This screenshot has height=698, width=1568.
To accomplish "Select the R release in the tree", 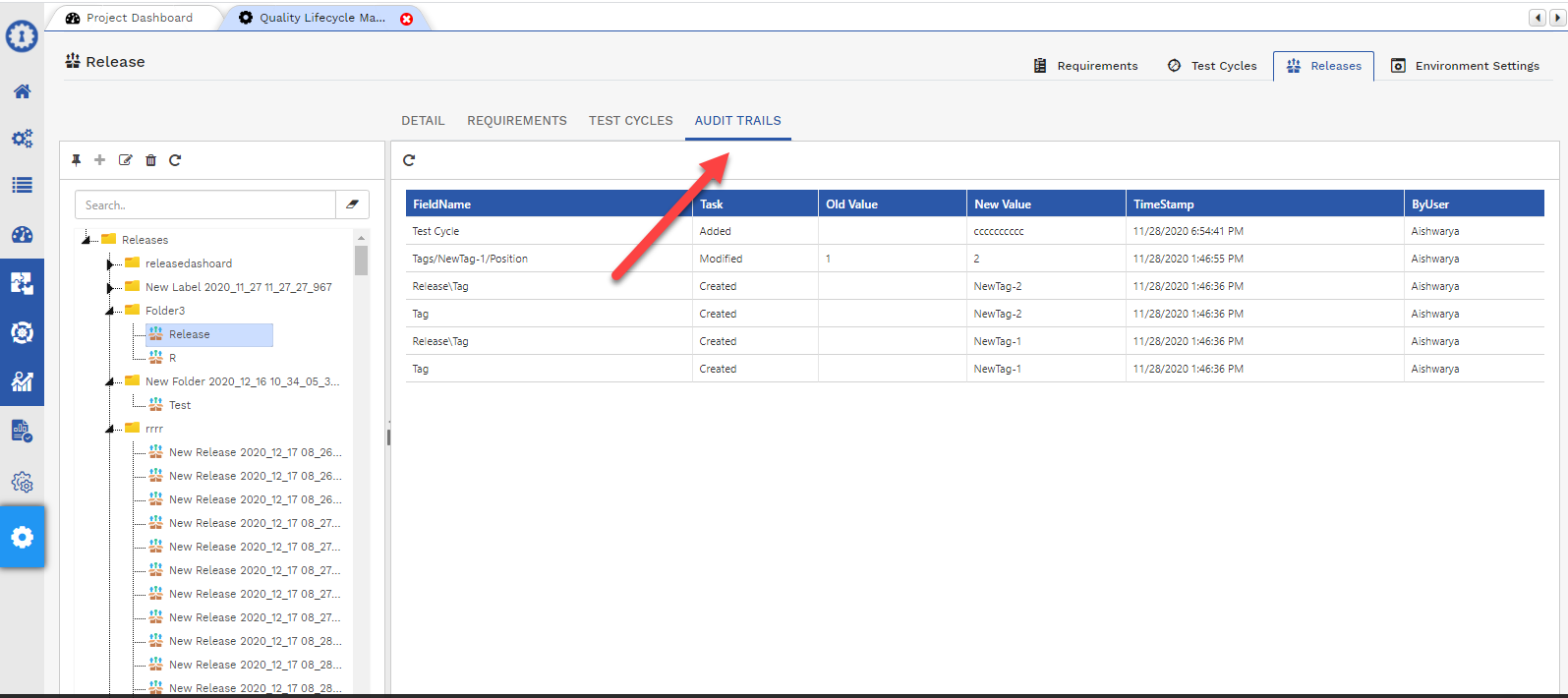I will coord(172,358).
